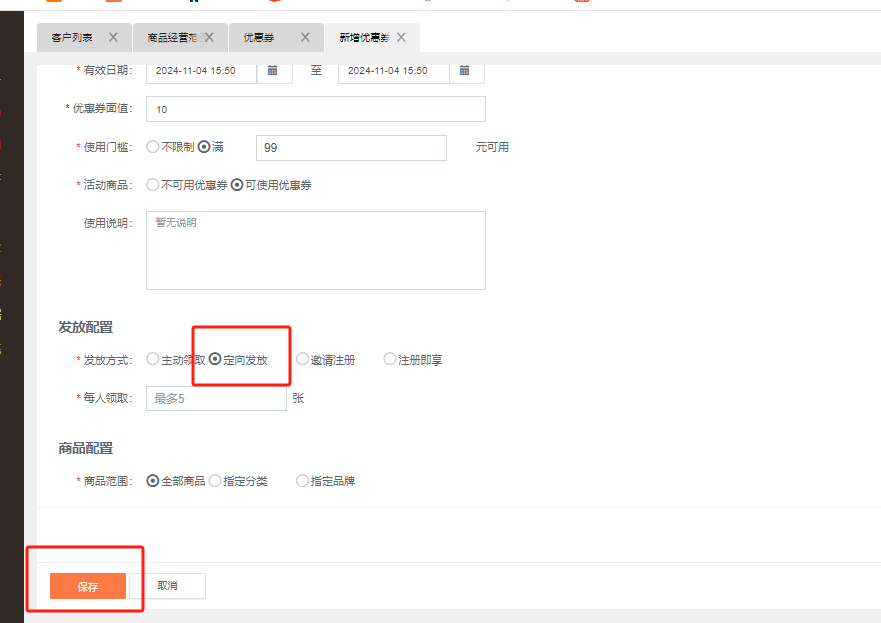Viewport: 881px width, 623px height.
Task: Choose 邀请注册 distribution method
Action: point(303,359)
